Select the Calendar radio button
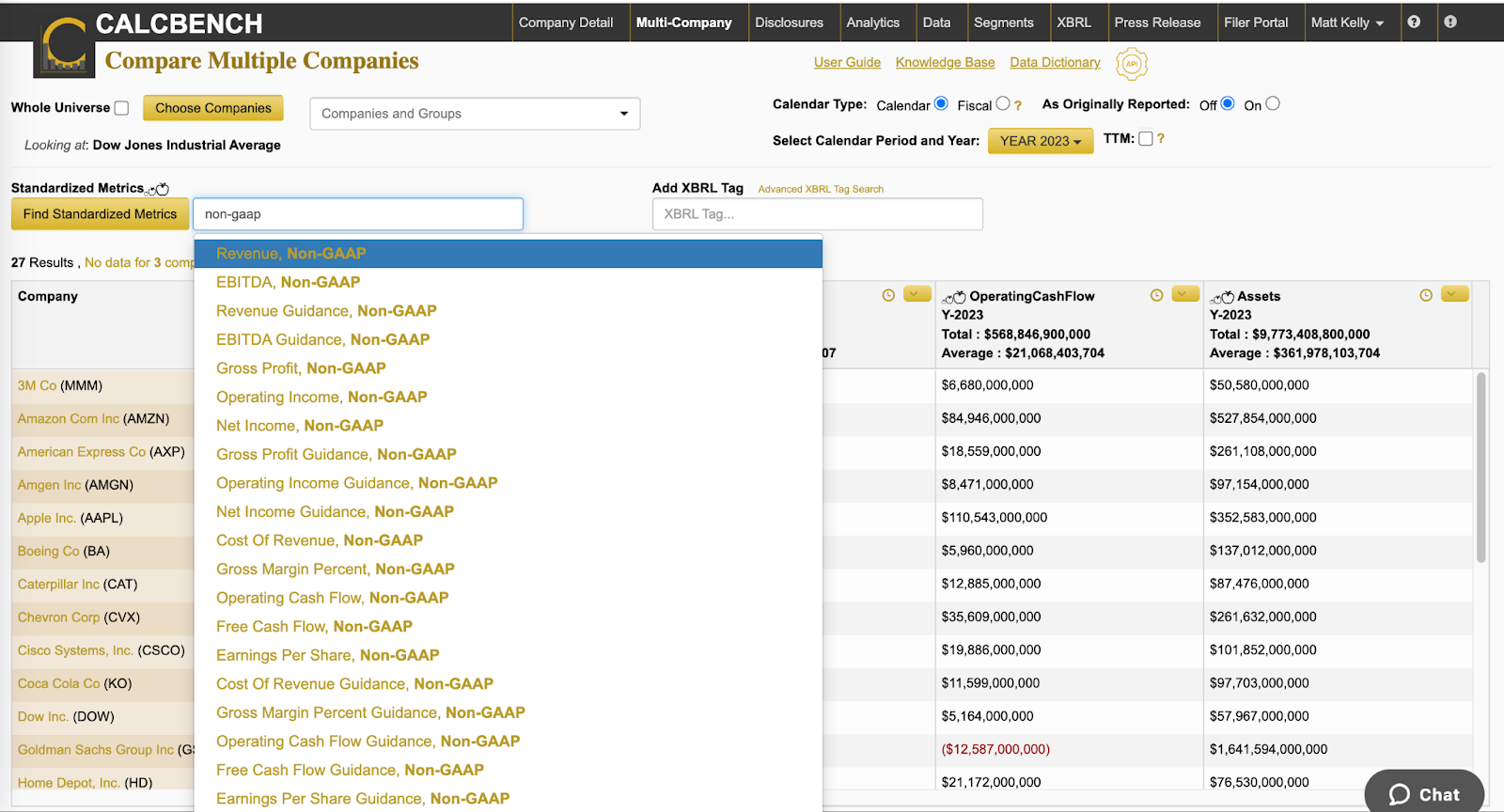Image resolution: width=1504 pixels, height=812 pixels. 941,103
